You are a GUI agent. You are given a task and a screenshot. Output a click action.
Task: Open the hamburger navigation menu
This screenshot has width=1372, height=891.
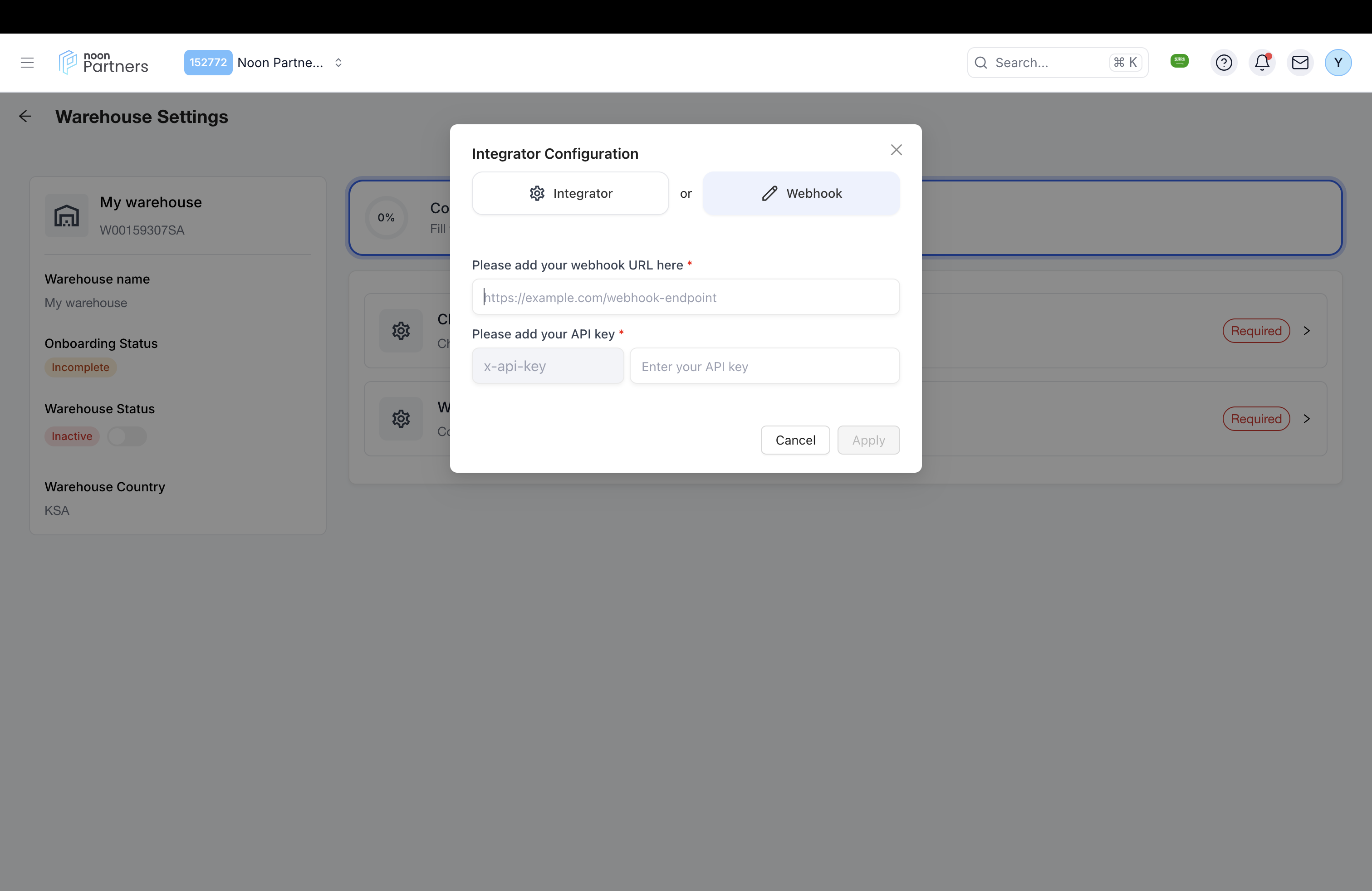pos(27,63)
